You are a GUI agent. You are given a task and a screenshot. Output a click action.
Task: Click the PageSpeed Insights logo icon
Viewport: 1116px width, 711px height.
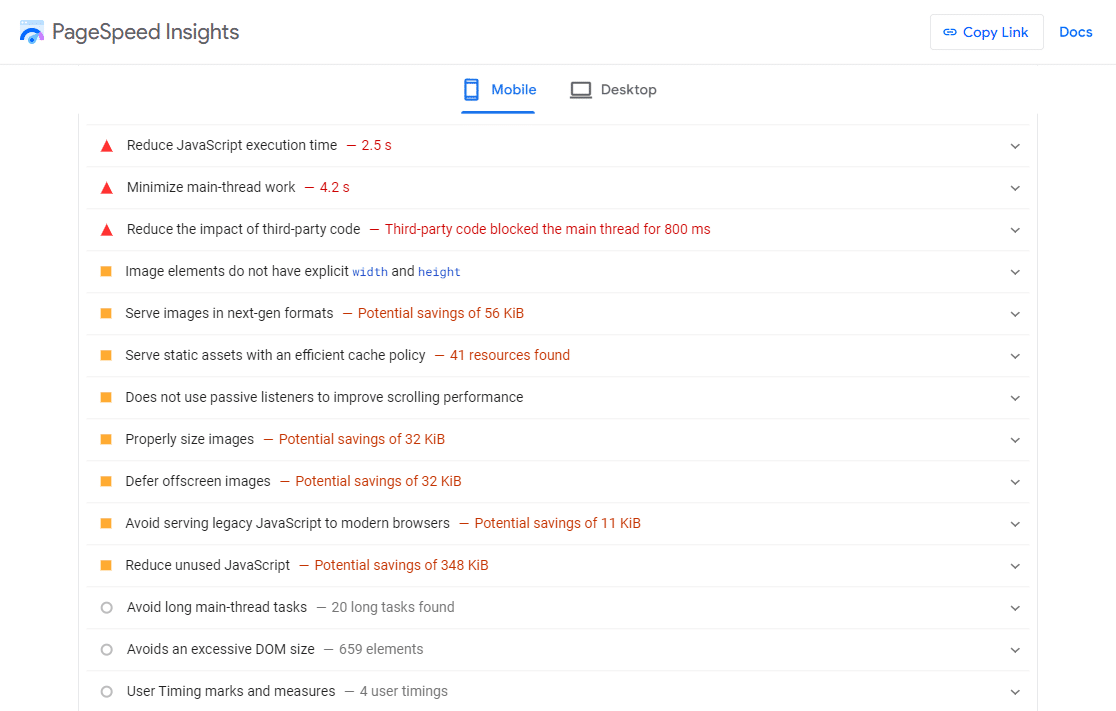(x=32, y=32)
